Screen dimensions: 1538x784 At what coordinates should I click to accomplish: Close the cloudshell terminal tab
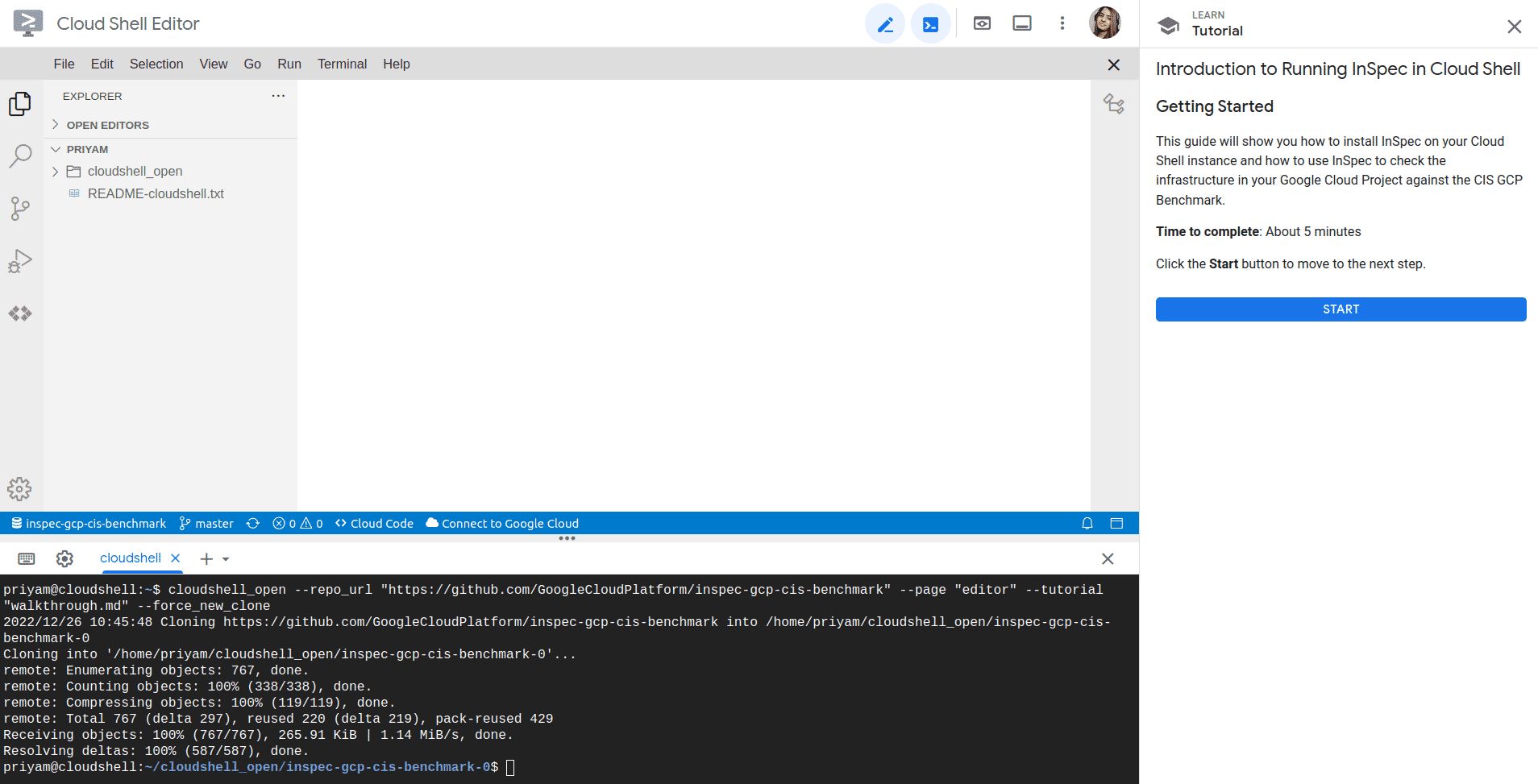(x=175, y=558)
